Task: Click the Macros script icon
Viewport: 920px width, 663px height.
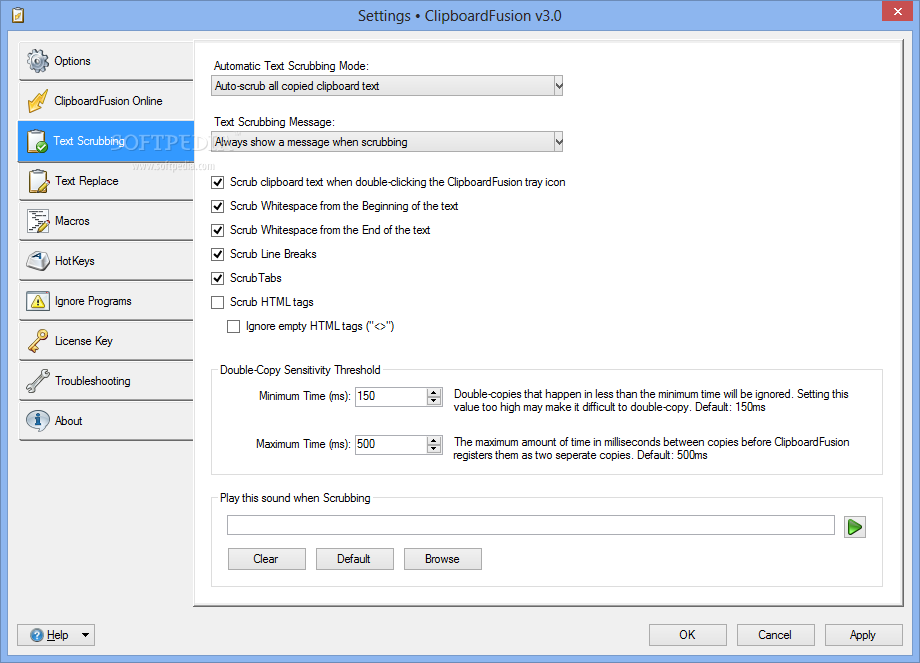Action: click(38, 221)
